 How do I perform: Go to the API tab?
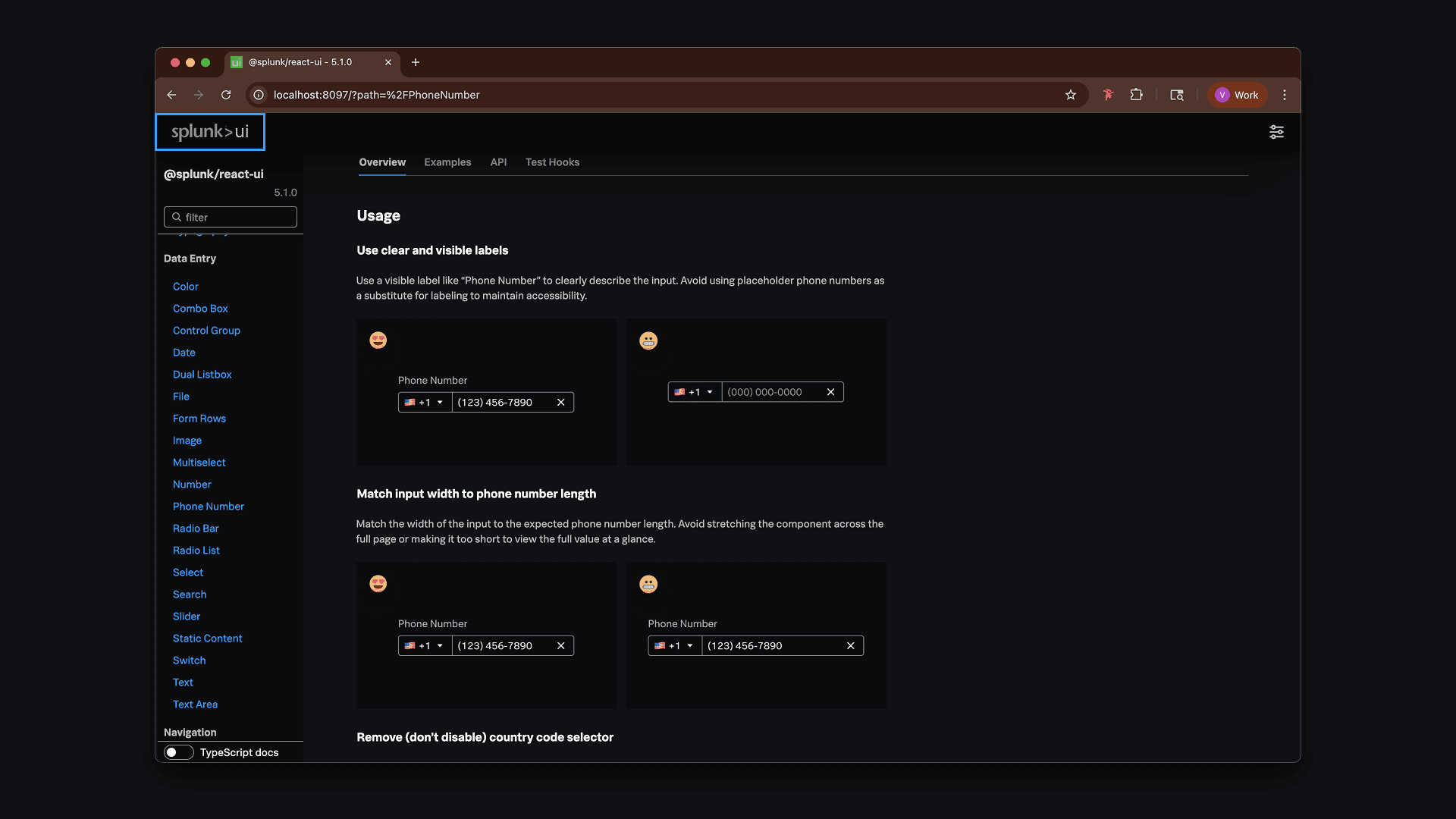coord(498,162)
